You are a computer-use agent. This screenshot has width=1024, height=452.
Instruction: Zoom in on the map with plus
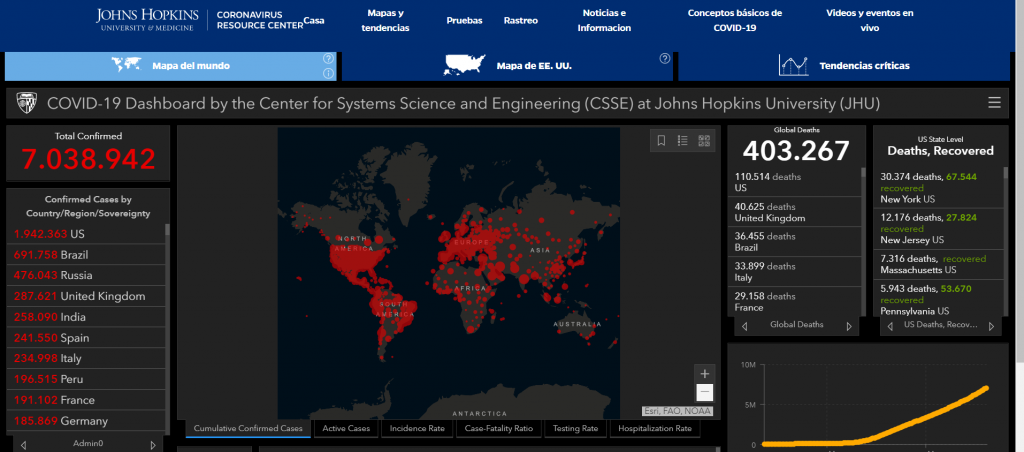[x=705, y=374]
